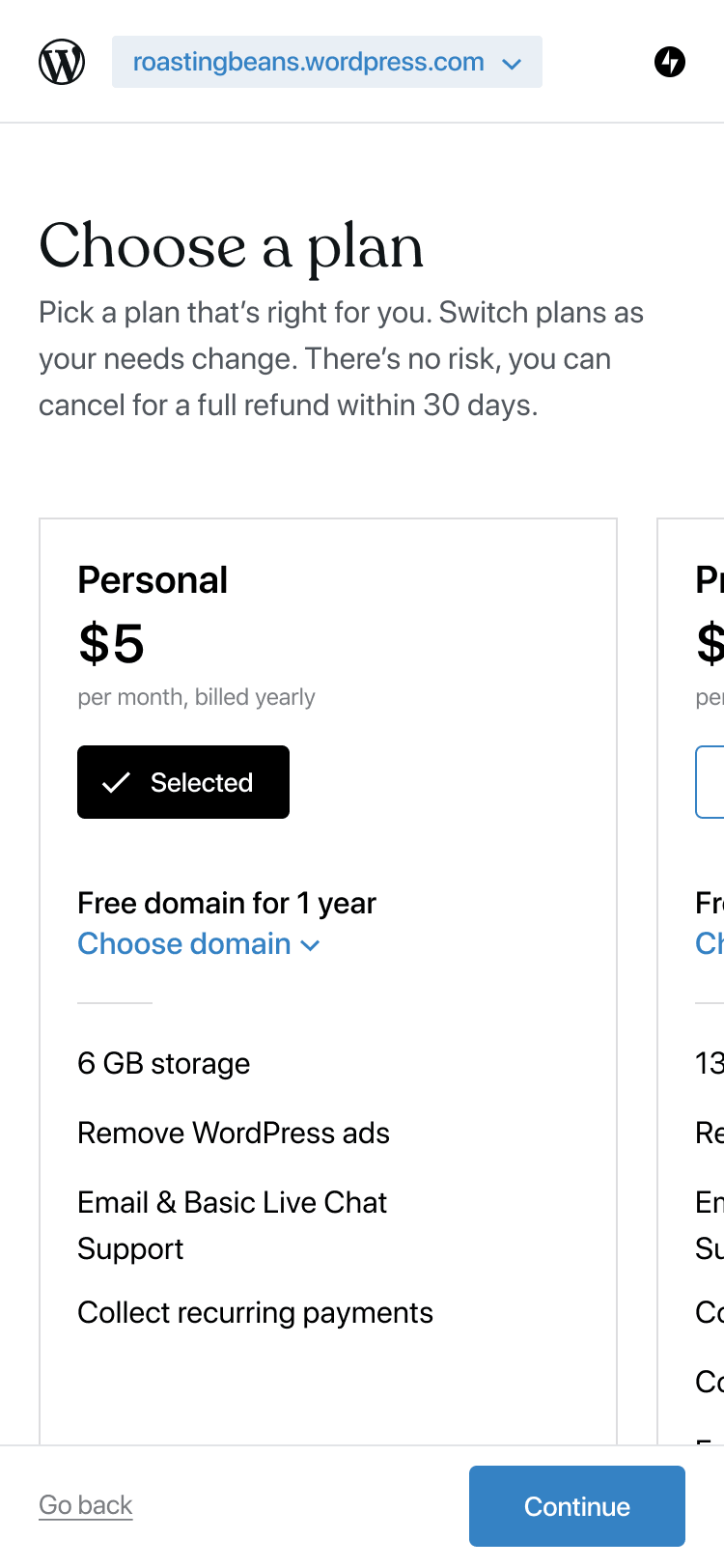Click the $5 price on Personal plan
The height and width of the screenshot is (1568, 724).
click(111, 643)
